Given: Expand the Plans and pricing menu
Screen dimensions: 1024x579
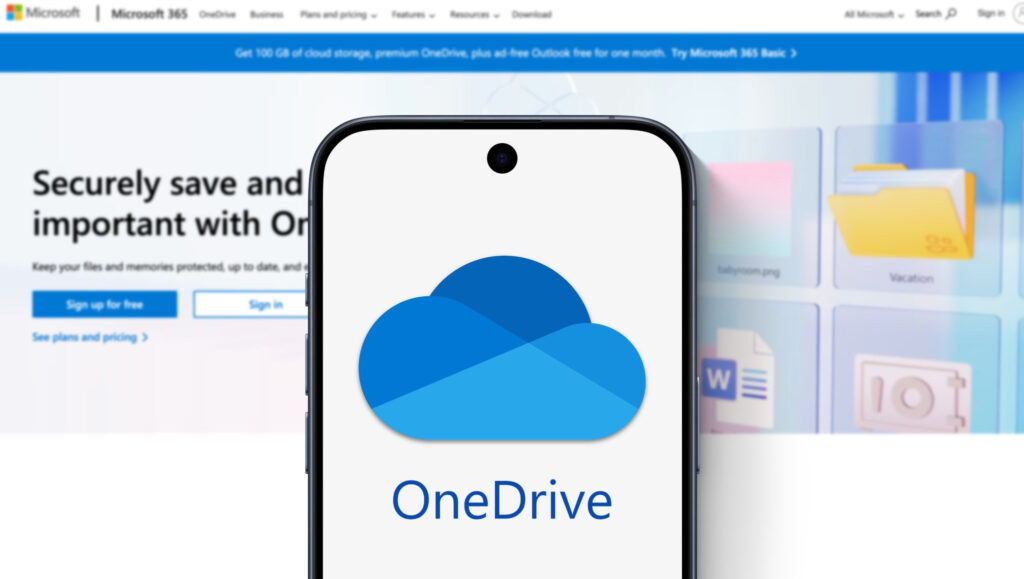Looking at the screenshot, I should [338, 14].
